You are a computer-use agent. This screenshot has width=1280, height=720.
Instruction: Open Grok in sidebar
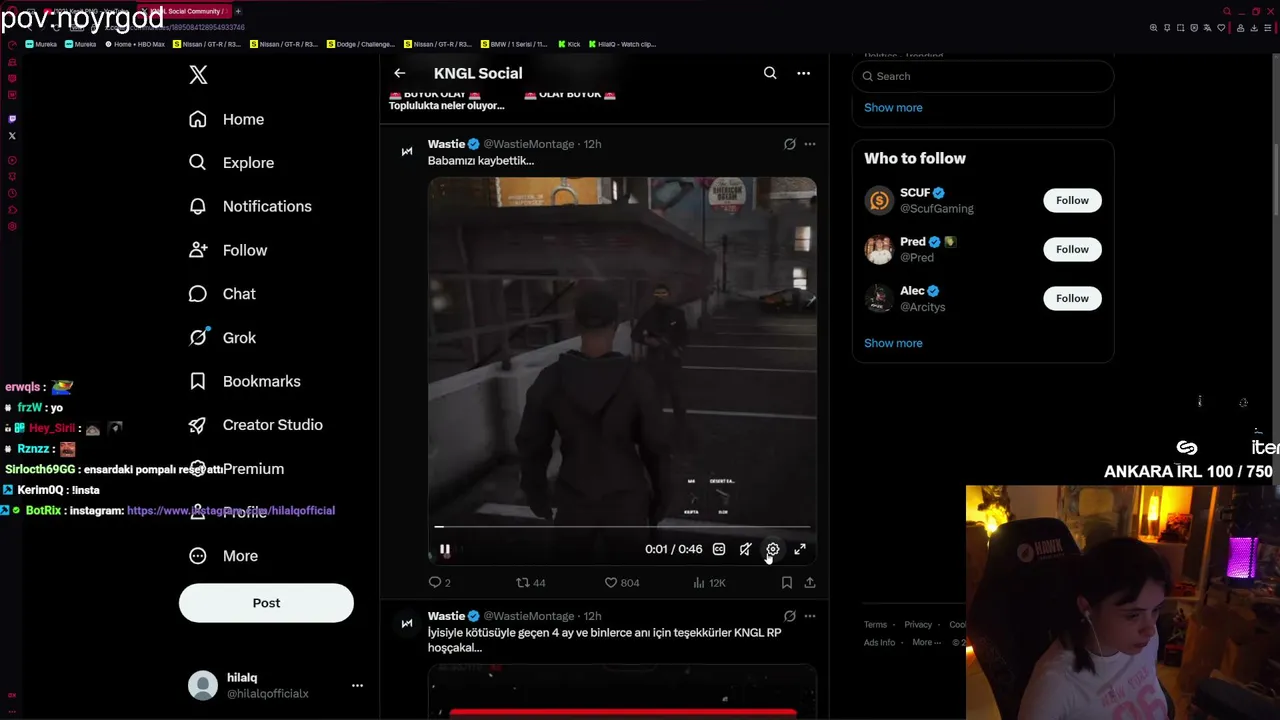click(x=223, y=338)
